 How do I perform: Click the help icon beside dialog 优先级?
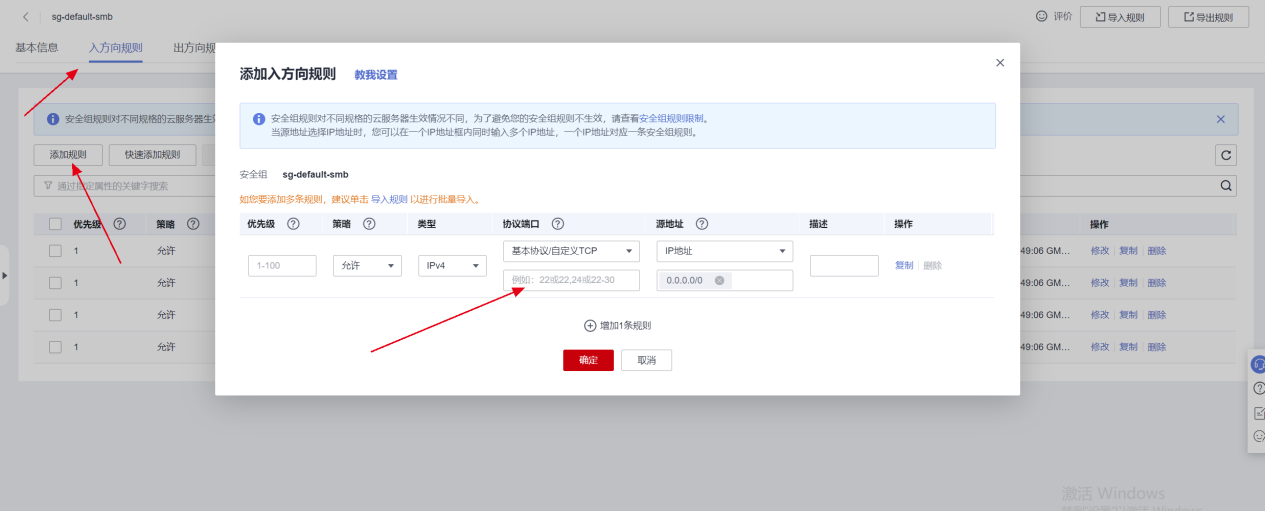293,224
